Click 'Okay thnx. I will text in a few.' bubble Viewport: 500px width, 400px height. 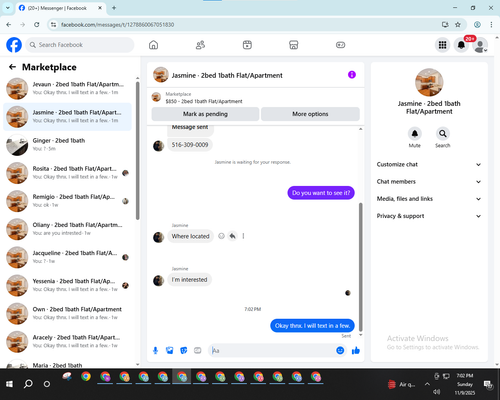pos(312,325)
